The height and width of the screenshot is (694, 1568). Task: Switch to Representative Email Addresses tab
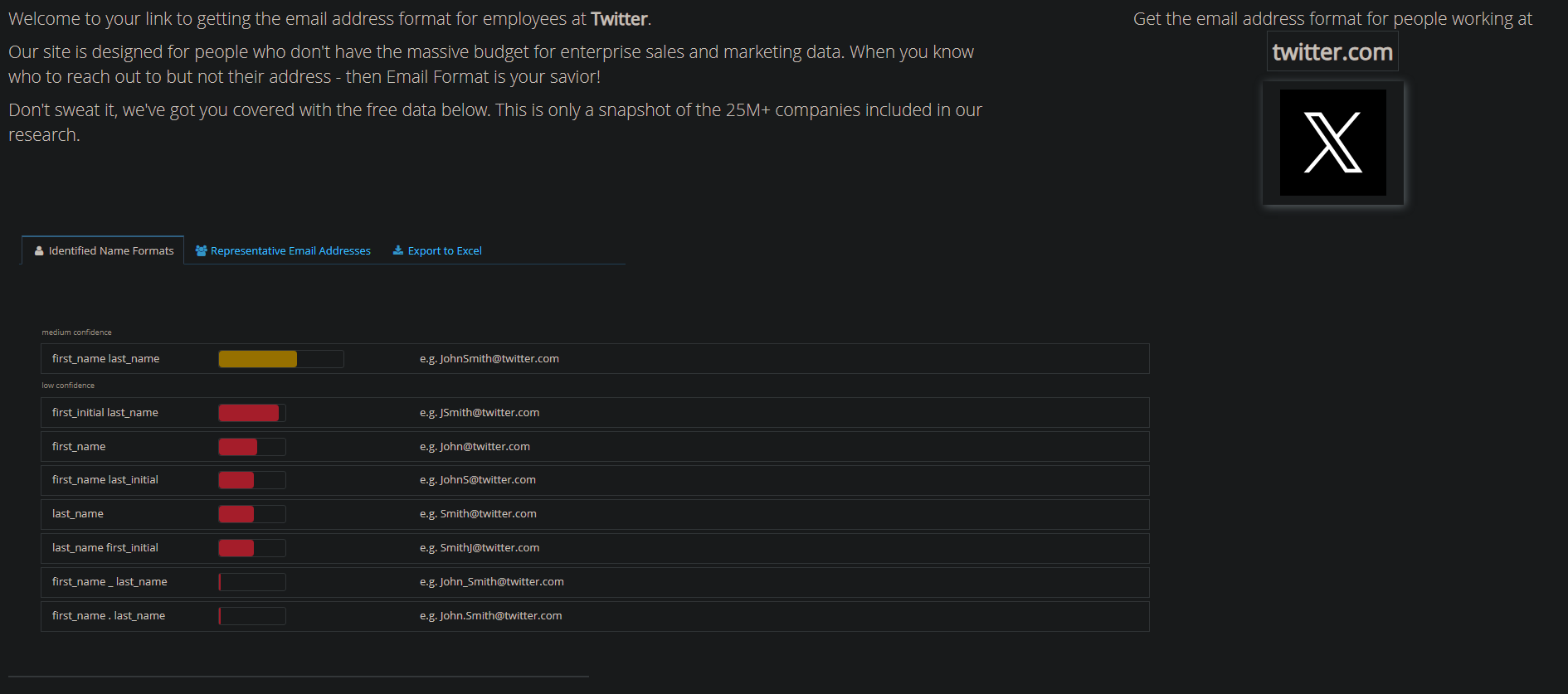(x=290, y=250)
